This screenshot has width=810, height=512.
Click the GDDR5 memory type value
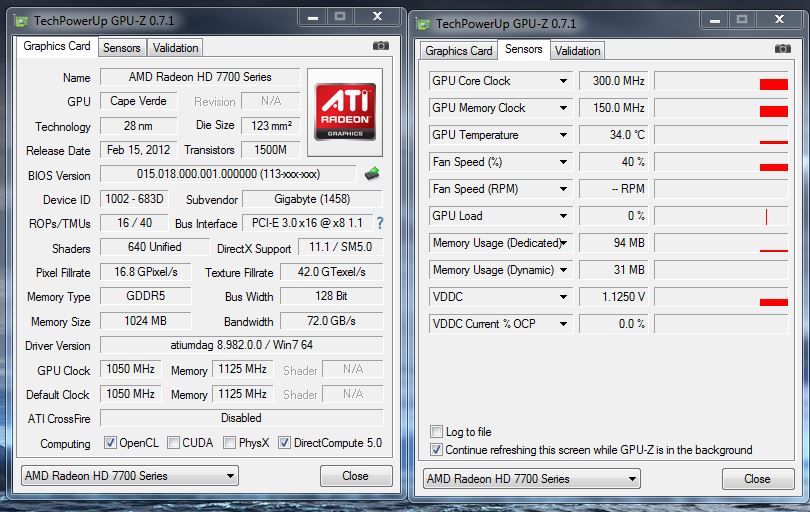click(145, 296)
